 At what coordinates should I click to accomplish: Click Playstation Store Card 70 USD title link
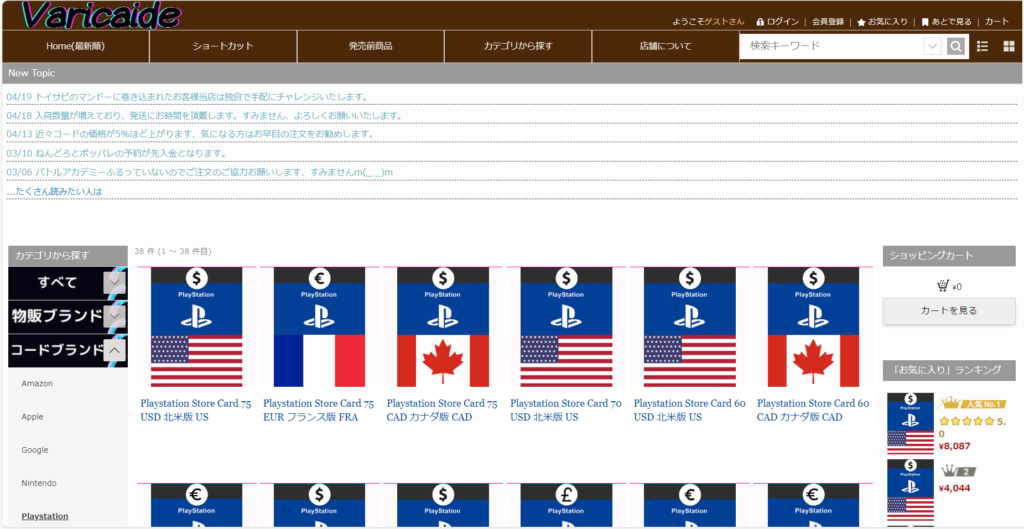coord(566,410)
